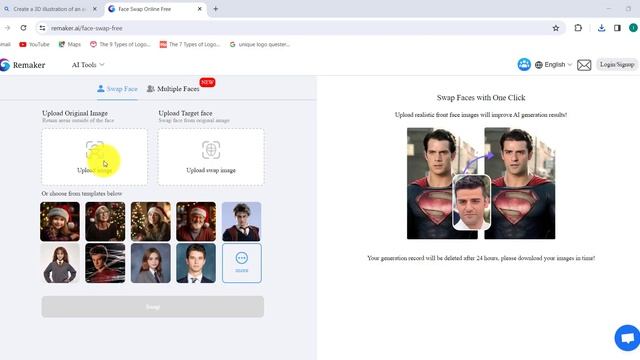
Task: Click the forward navigation arrow
Action: point(7,28)
